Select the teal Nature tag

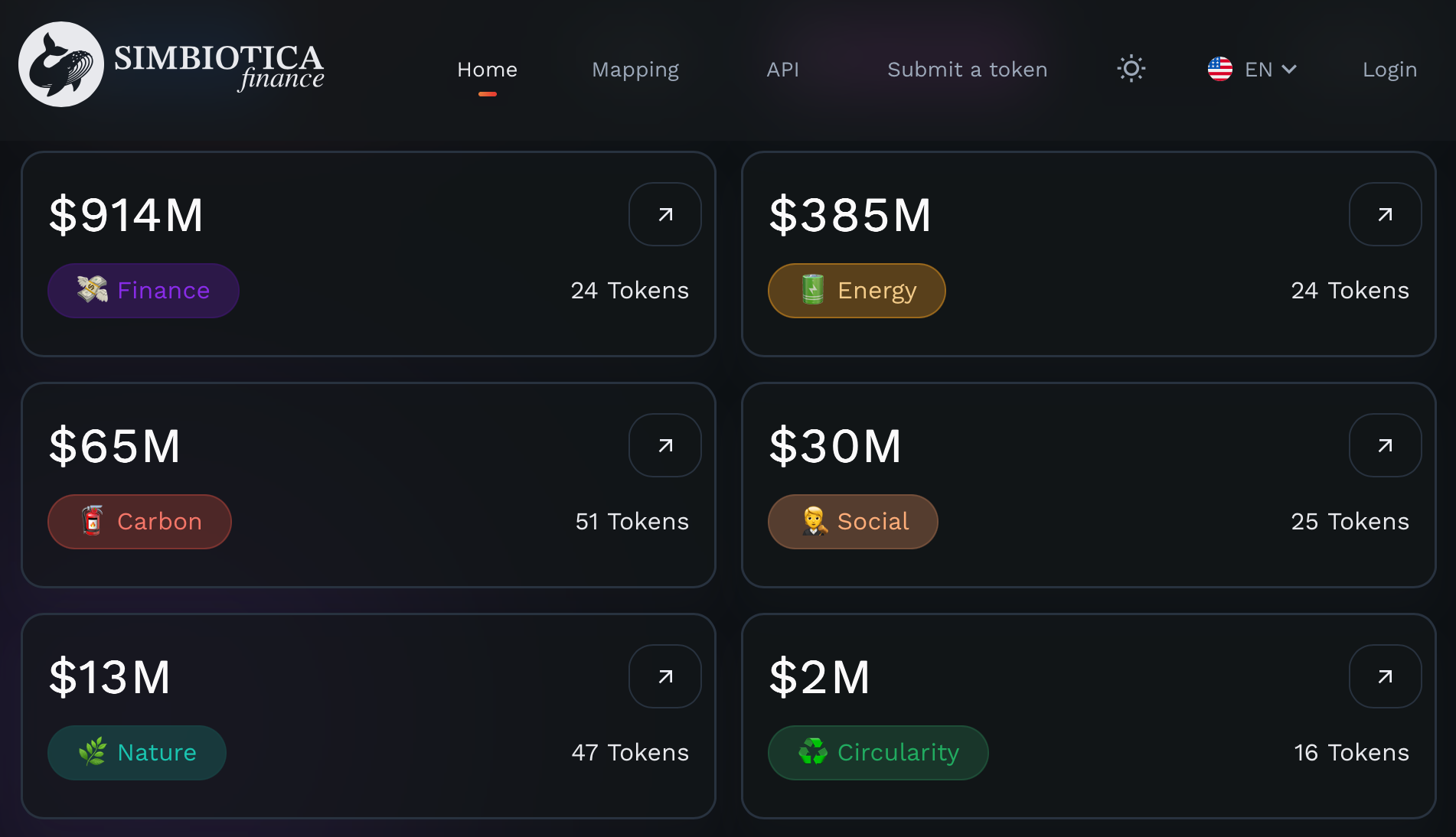[x=137, y=753]
